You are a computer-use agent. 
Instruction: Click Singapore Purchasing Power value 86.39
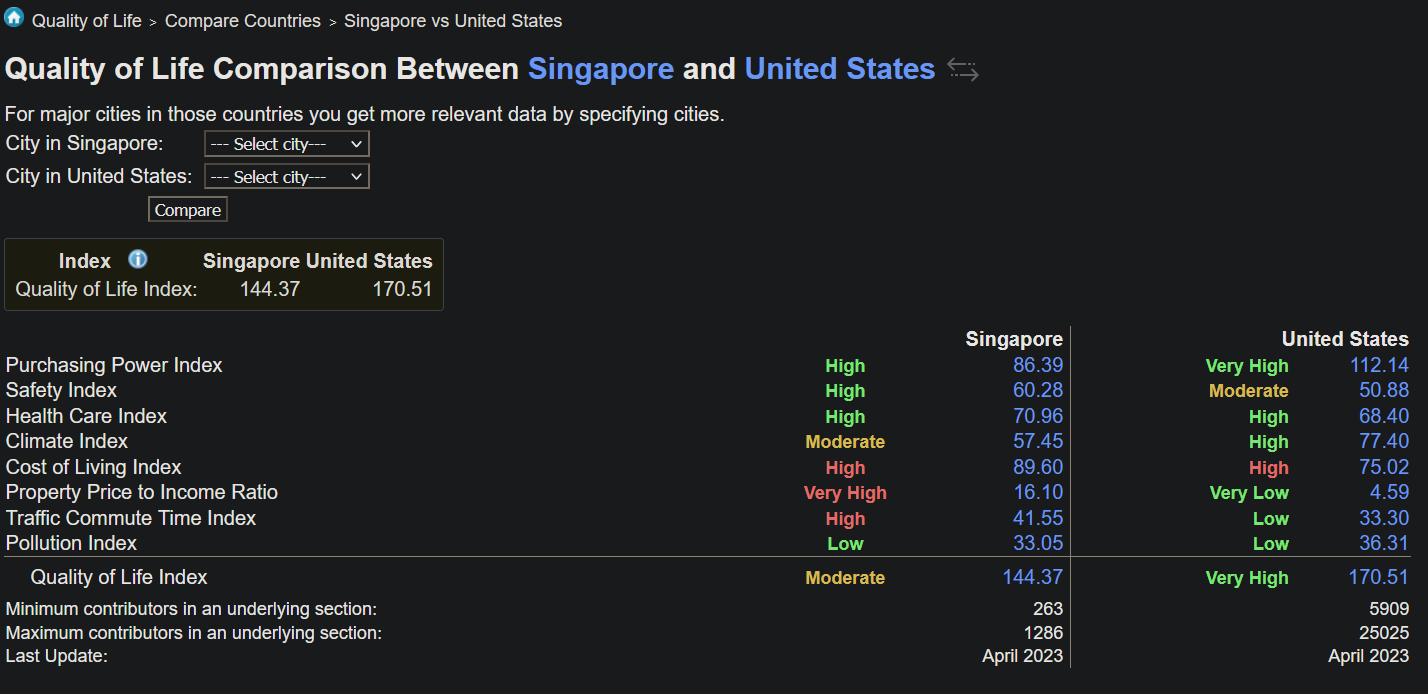[x=1038, y=365]
